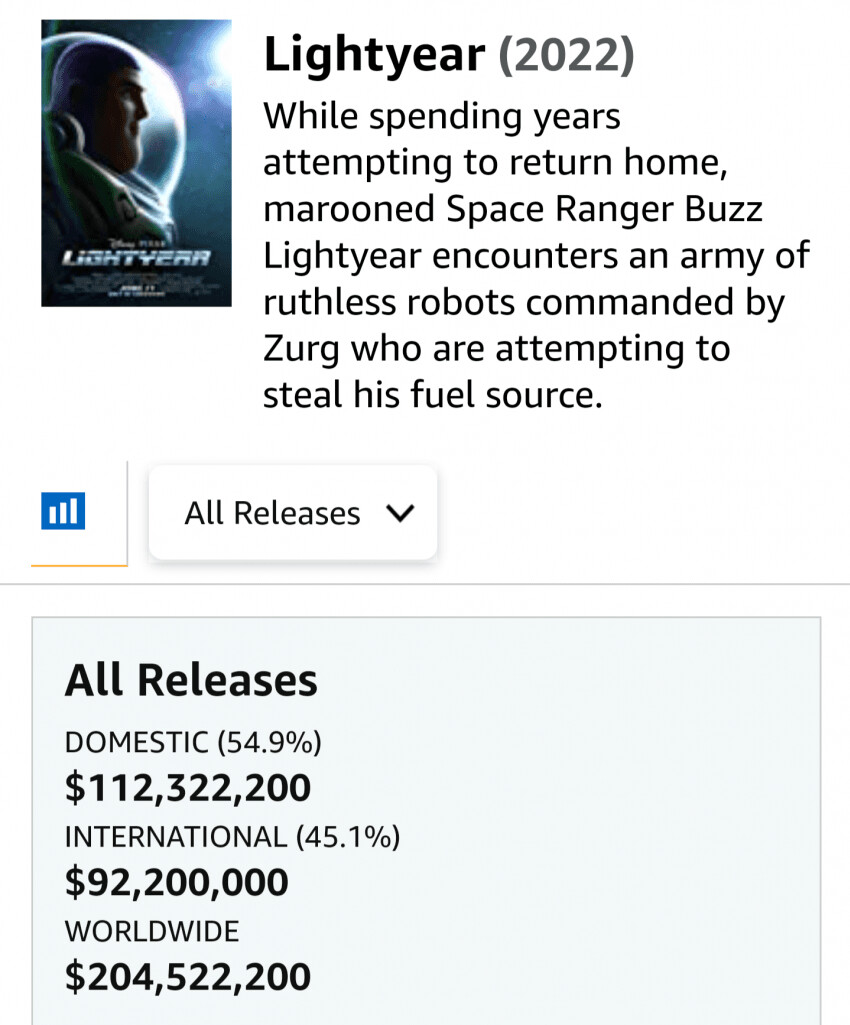Click the WORLDWIDE label
The image size is (850, 1025).
tap(152, 931)
